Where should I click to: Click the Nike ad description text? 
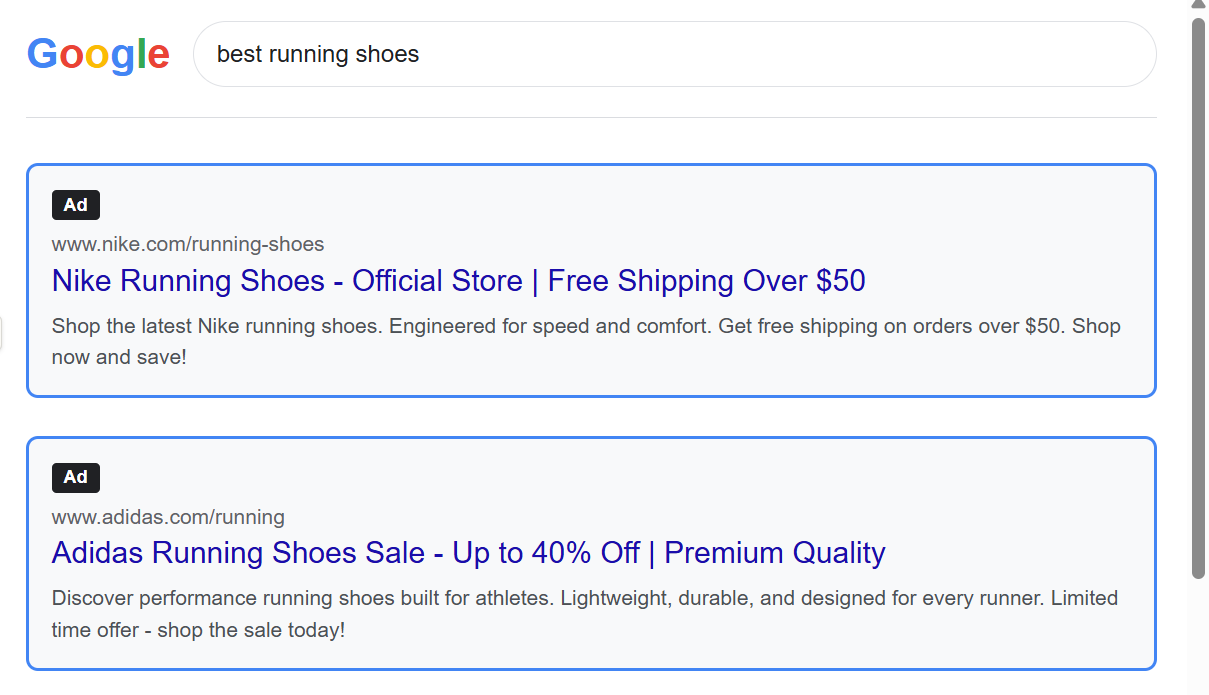(585, 341)
